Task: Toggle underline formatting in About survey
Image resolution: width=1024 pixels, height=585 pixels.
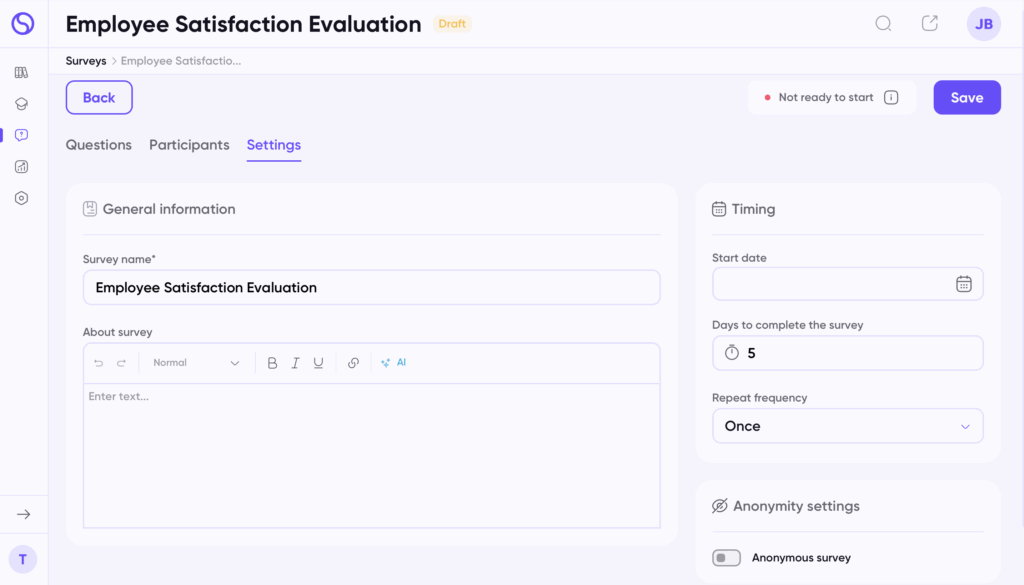Action: pos(318,363)
